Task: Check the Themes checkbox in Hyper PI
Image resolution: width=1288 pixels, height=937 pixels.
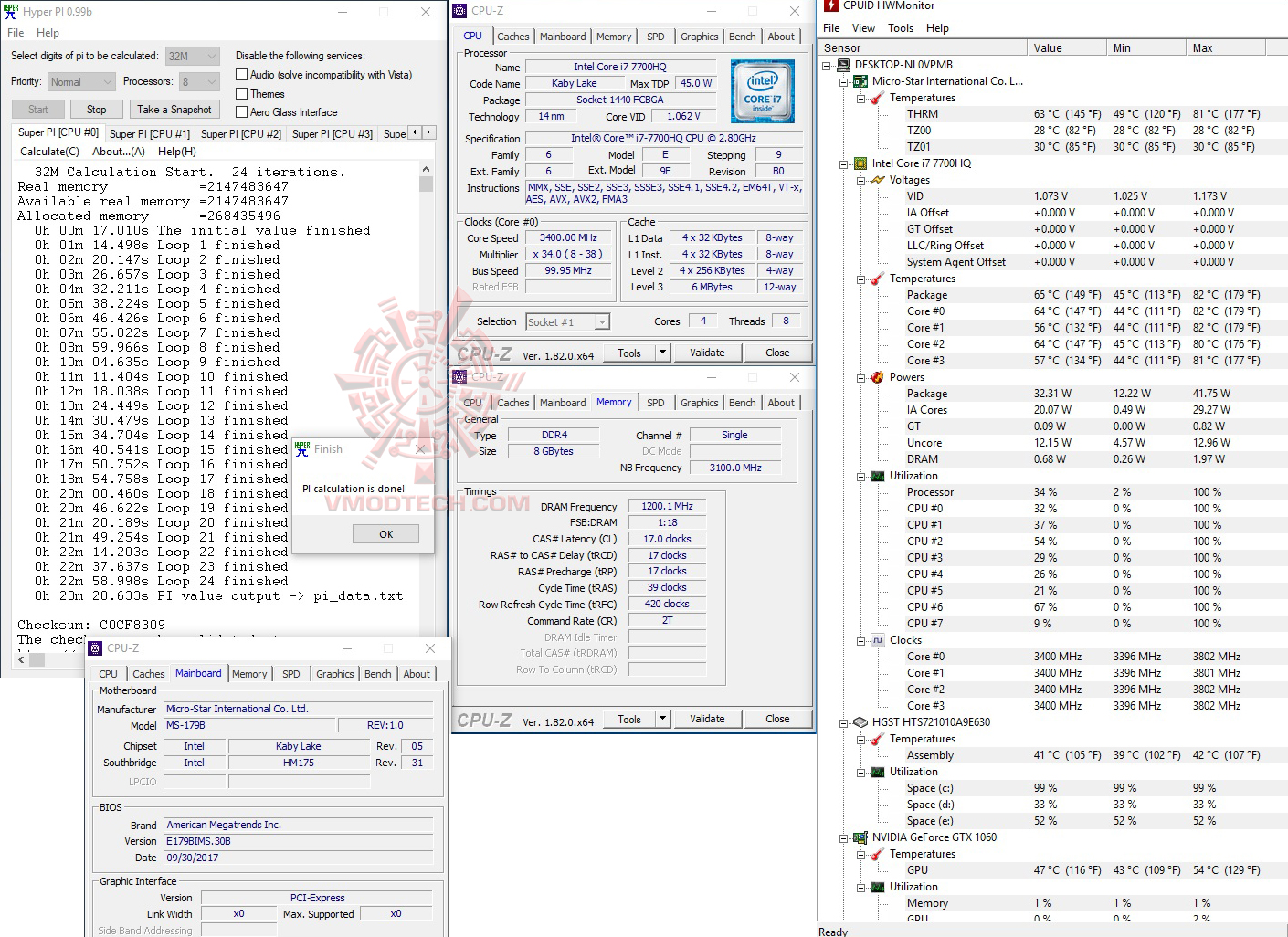Action: point(241,93)
